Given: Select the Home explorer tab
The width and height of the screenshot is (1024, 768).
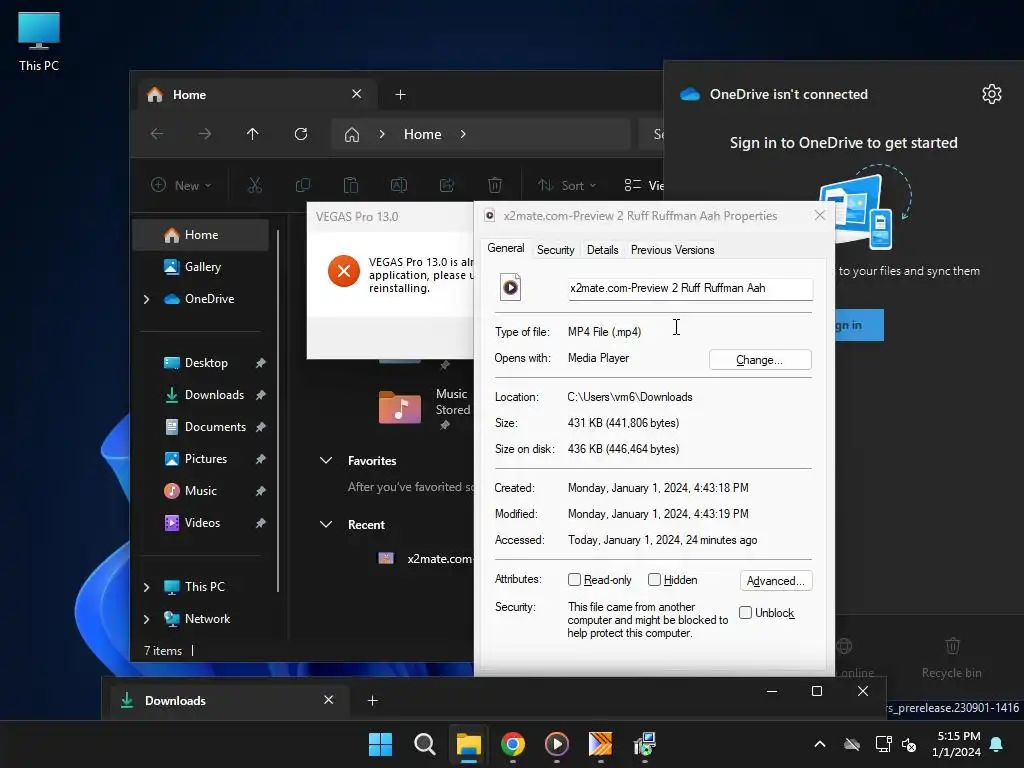Looking at the screenshot, I should click(255, 95).
